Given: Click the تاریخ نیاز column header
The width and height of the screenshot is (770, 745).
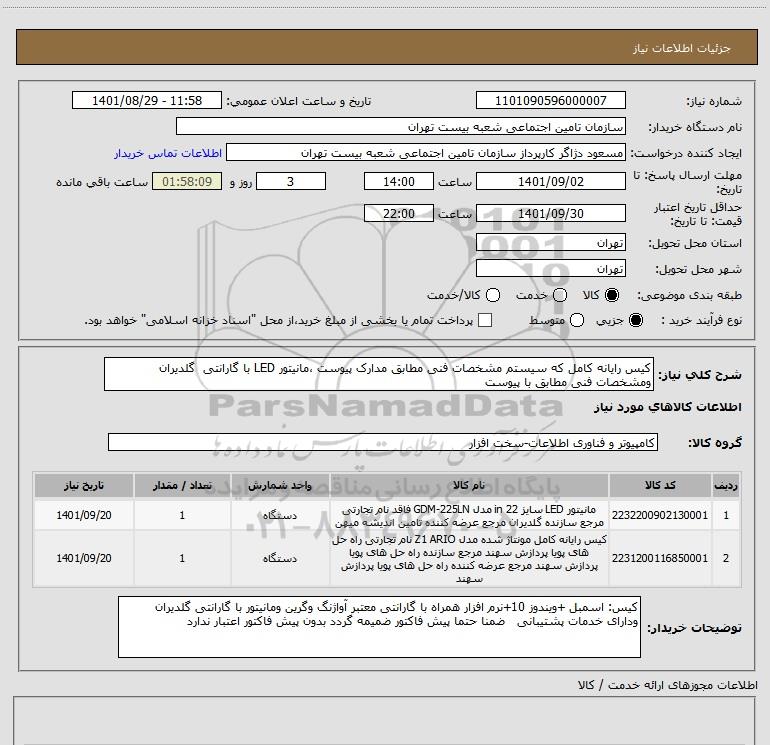Looking at the screenshot, I should (83, 485).
